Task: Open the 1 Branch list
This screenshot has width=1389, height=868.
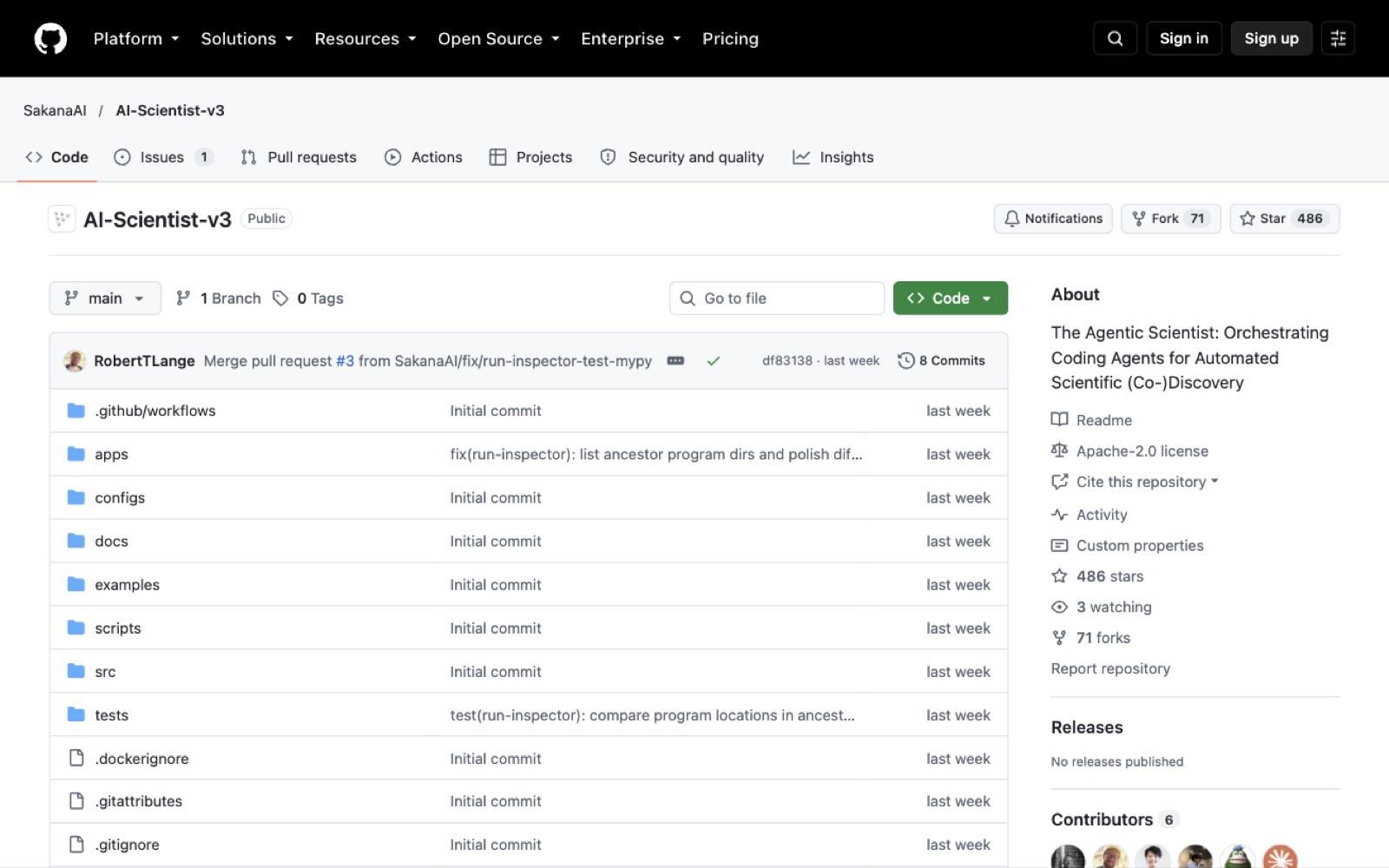Action: tap(219, 299)
